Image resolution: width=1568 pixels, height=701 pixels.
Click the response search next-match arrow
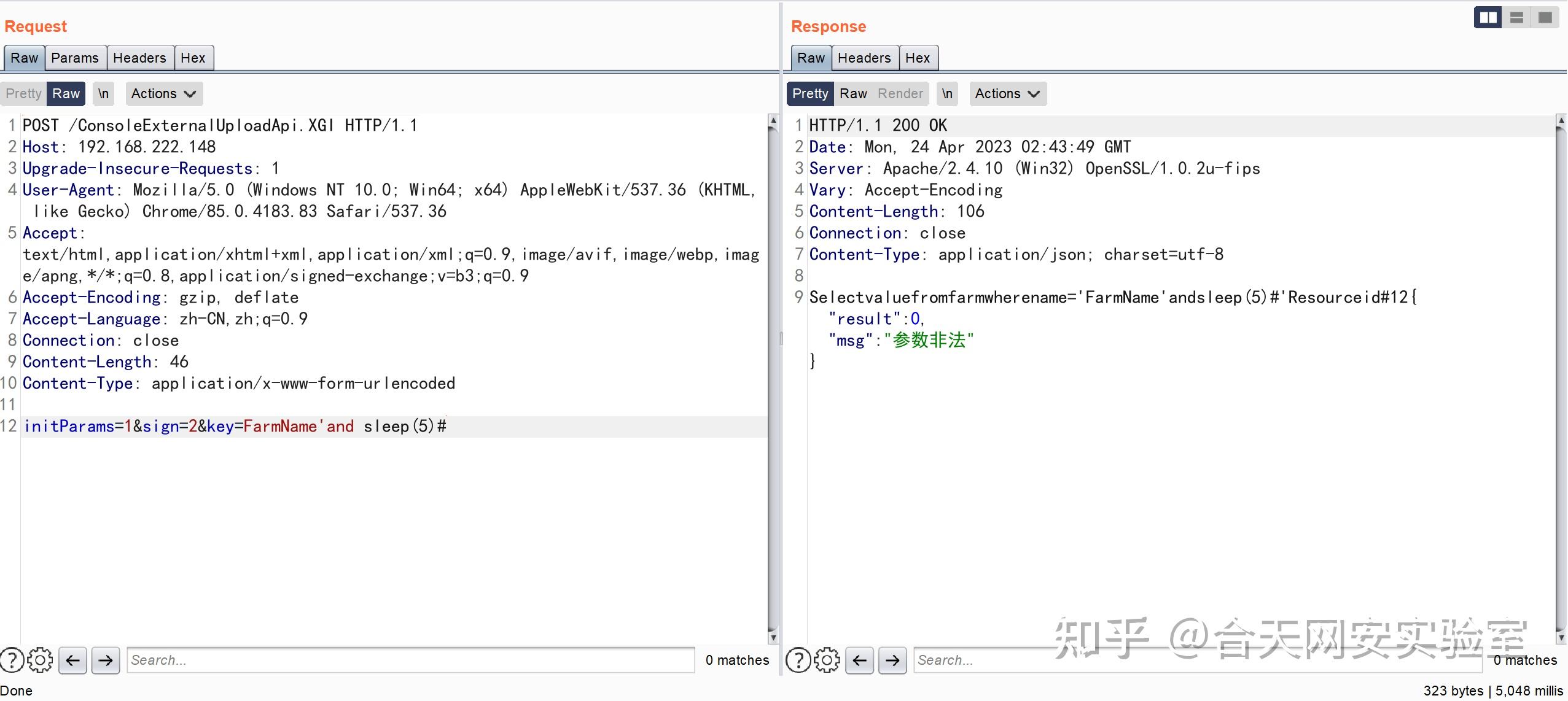point(892,660)
